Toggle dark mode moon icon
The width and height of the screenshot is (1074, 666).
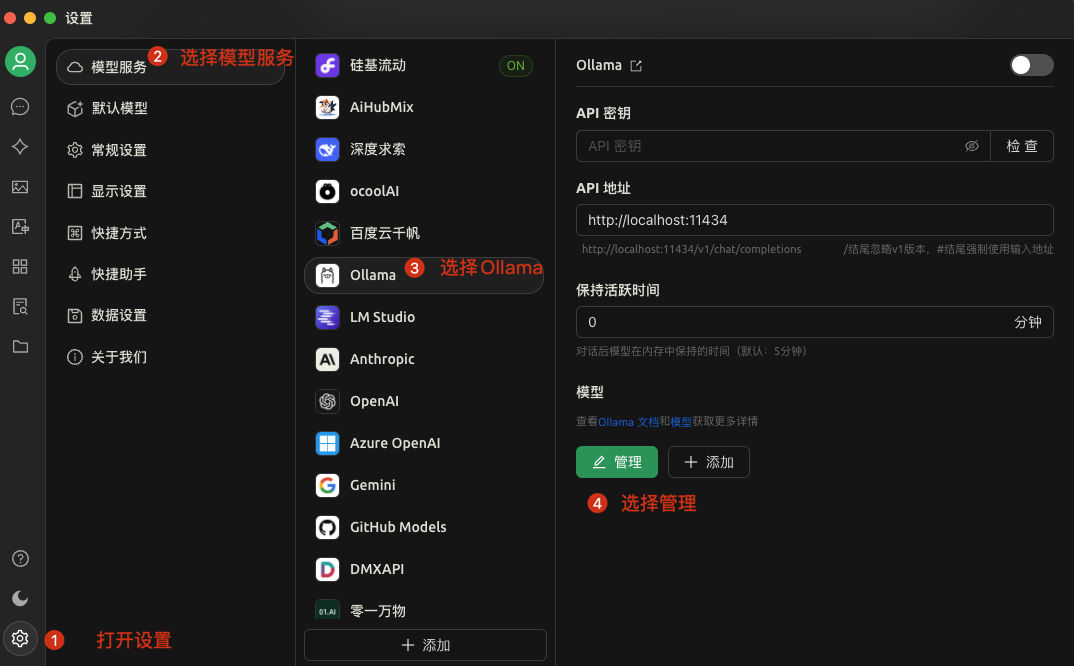(x=20, y=598)
